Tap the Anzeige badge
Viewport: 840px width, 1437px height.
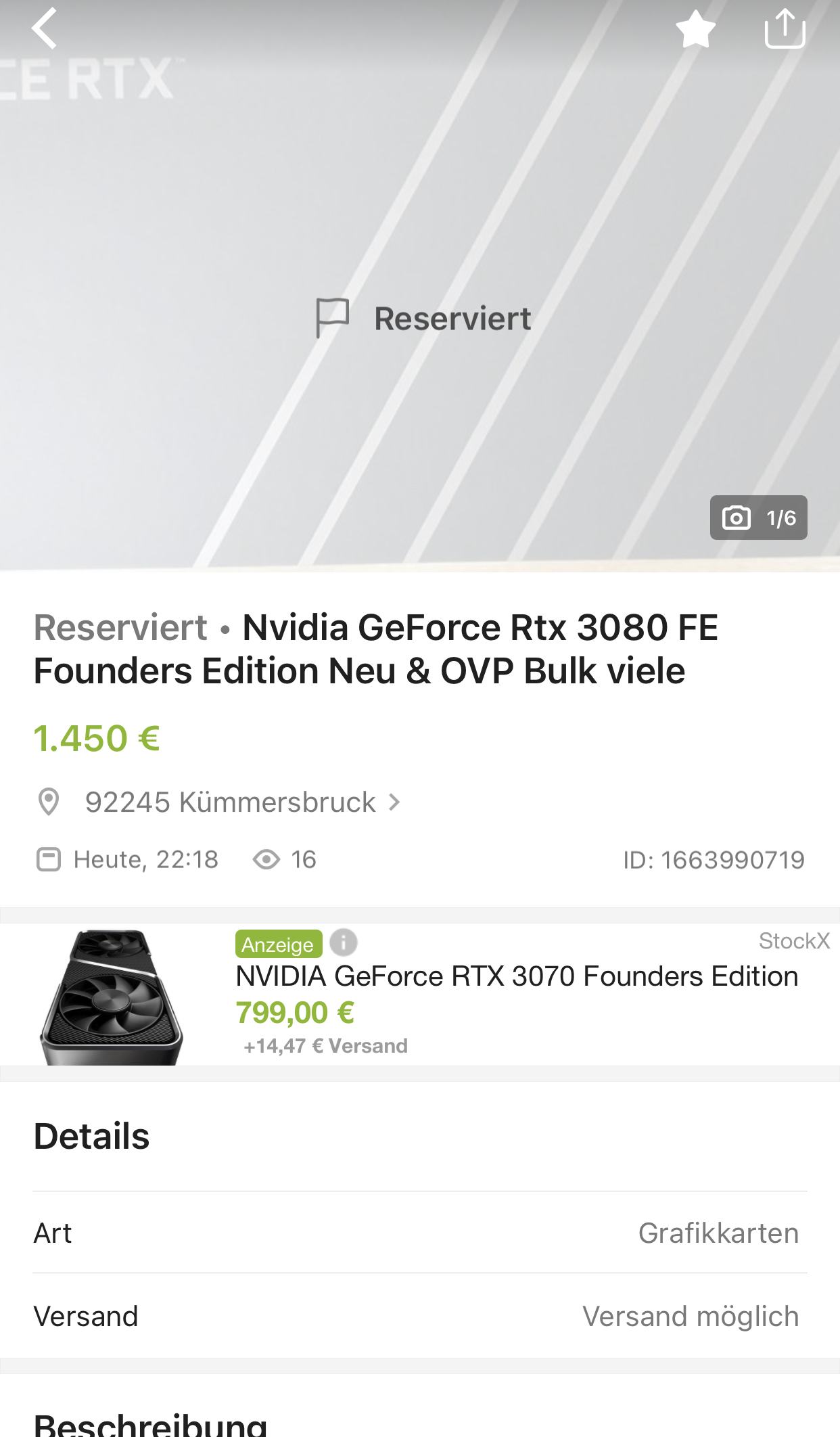(x=278, y=944)
